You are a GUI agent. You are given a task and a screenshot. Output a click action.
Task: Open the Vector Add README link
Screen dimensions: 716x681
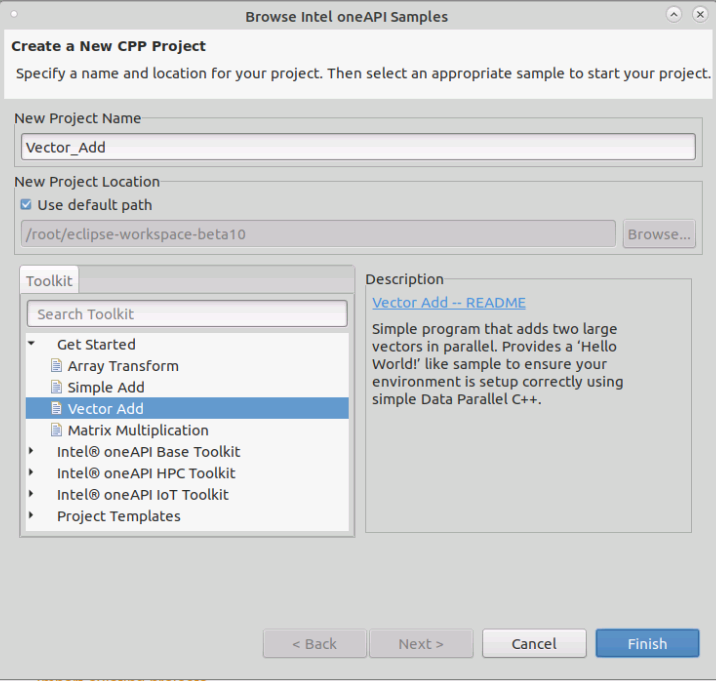pos(448,302)
